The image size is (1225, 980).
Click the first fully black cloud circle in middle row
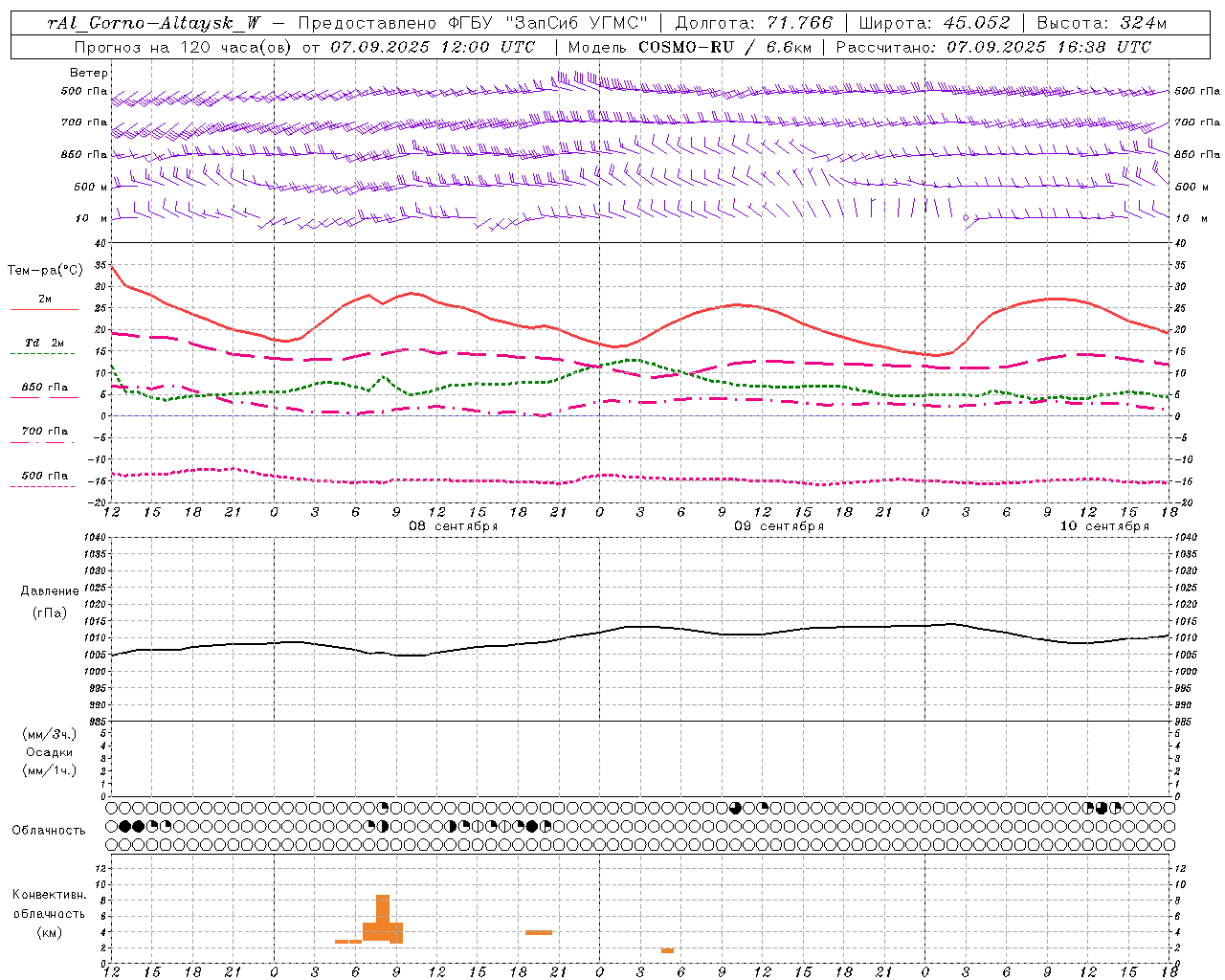tap(125, 826)
